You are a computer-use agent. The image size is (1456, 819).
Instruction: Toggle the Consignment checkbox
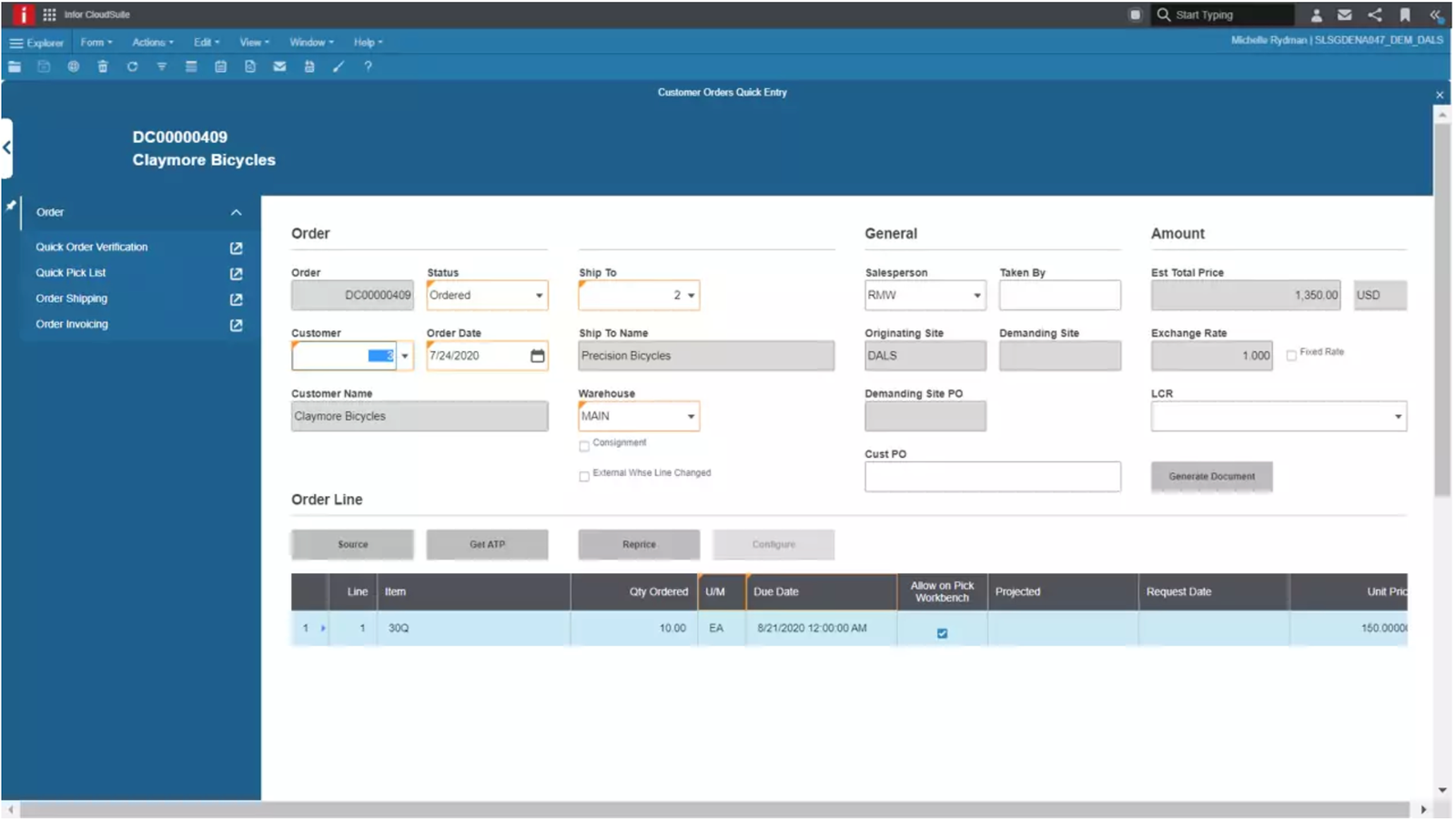(584, 446)
